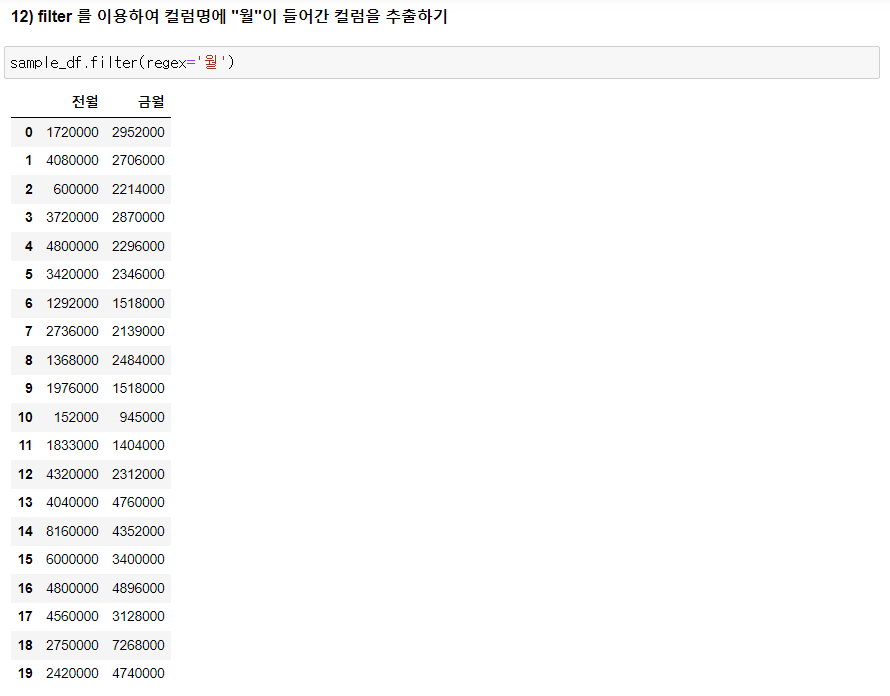Click value 152000 in row 10
Screen dimensions: 890x696
coord(76,417)
